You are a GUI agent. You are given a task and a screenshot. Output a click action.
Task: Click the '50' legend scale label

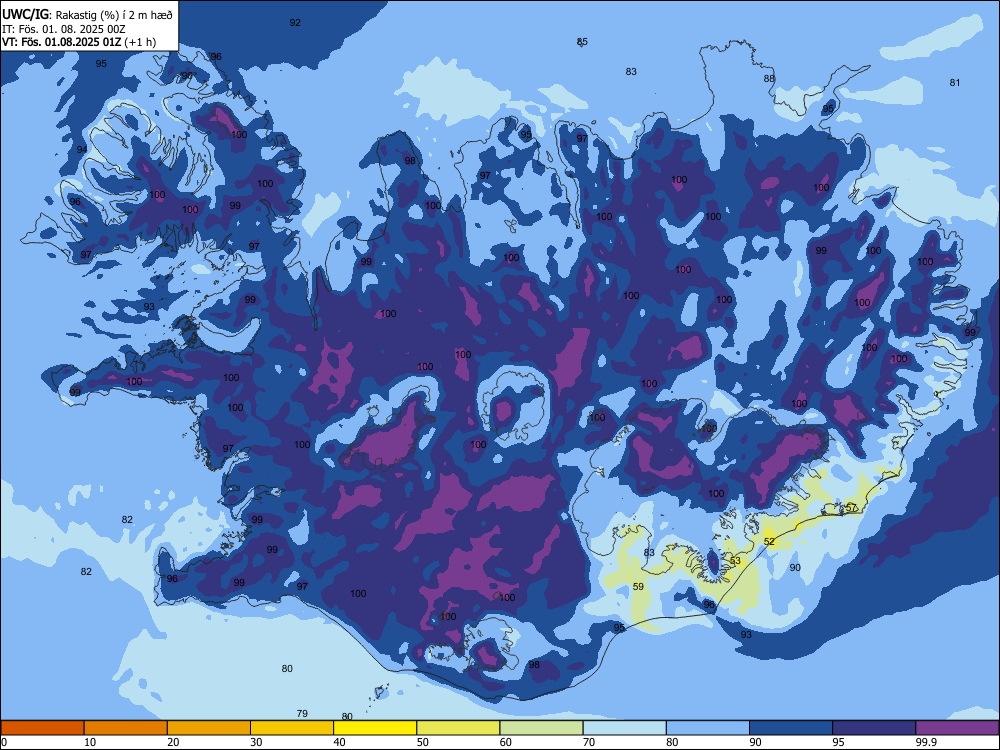pos(422,742)
